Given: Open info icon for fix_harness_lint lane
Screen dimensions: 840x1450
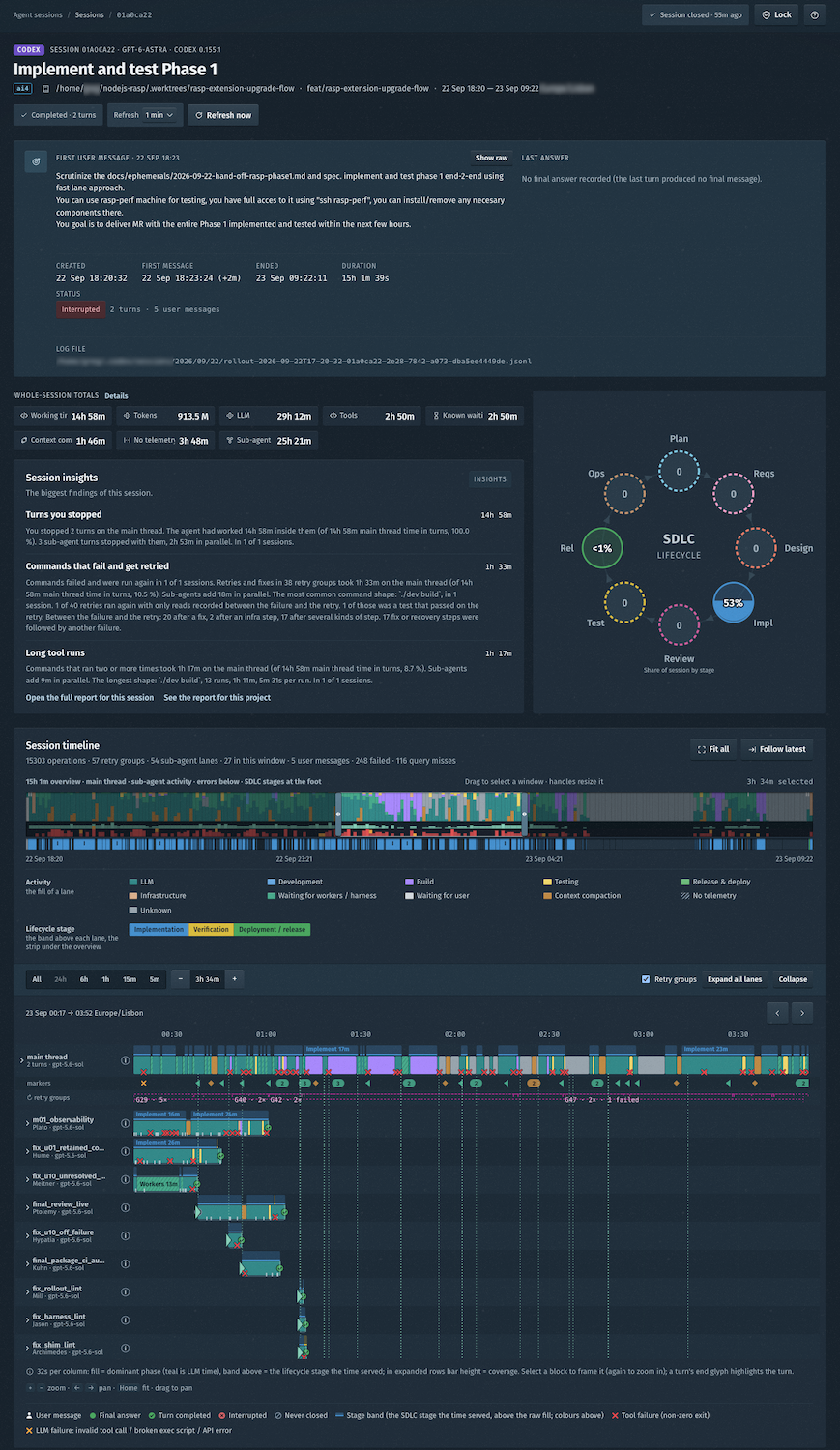Looking at the screenshot, I should (x=125, y=1319).
